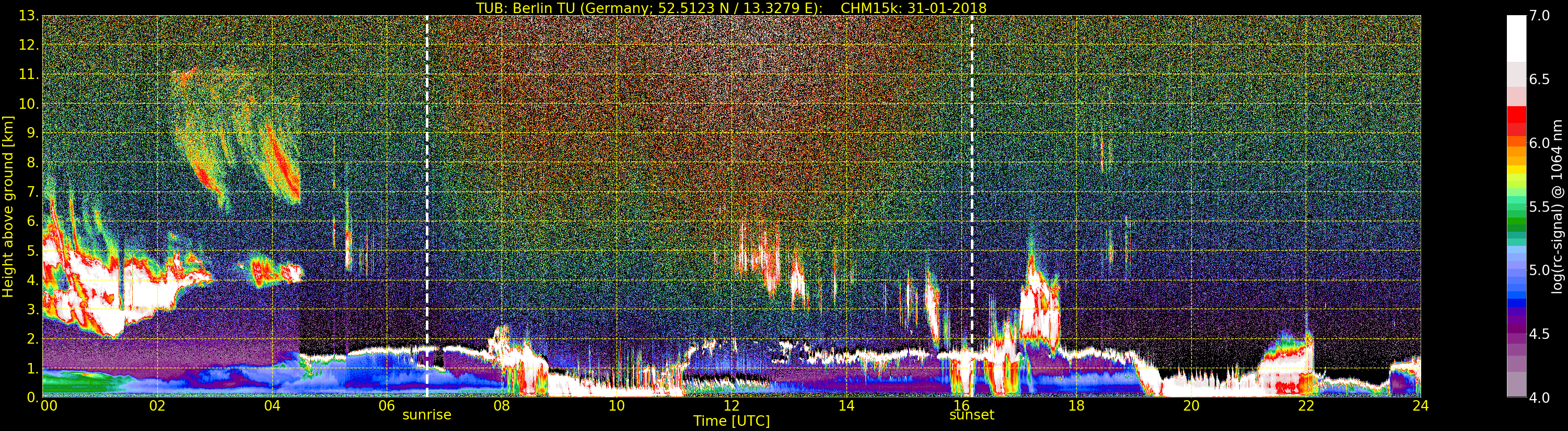Click the height axis tick label '2.'
The height and width of the screenshot is (431, 1568).
[33, 338]
